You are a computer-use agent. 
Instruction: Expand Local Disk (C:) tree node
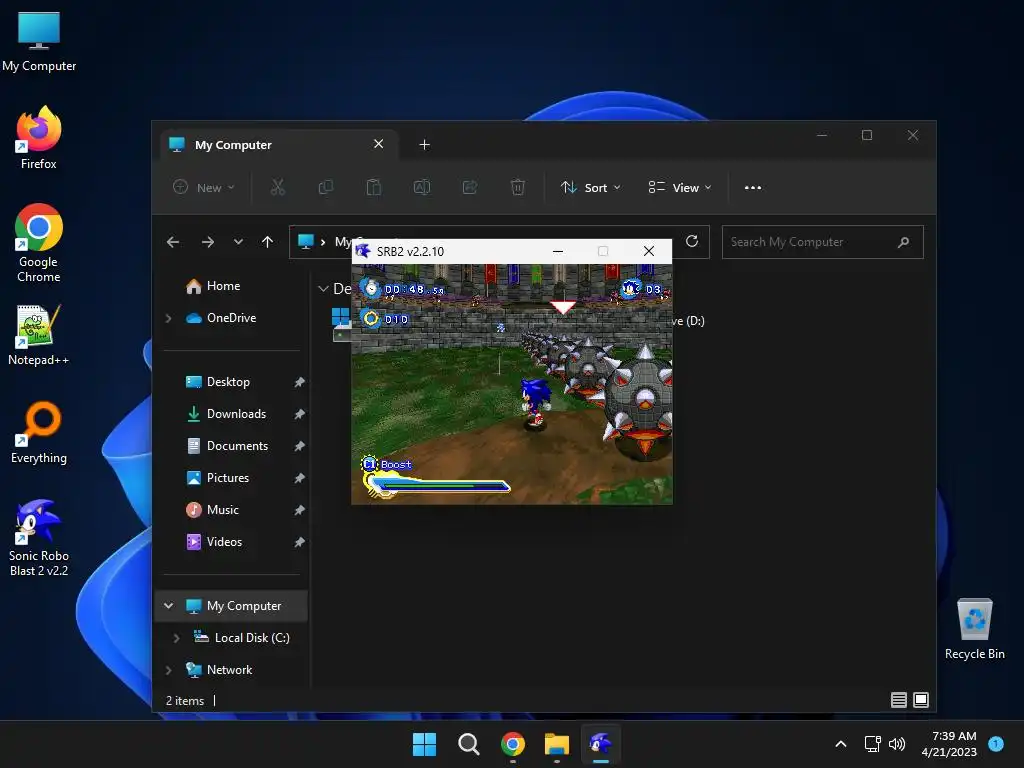[176, 638]
